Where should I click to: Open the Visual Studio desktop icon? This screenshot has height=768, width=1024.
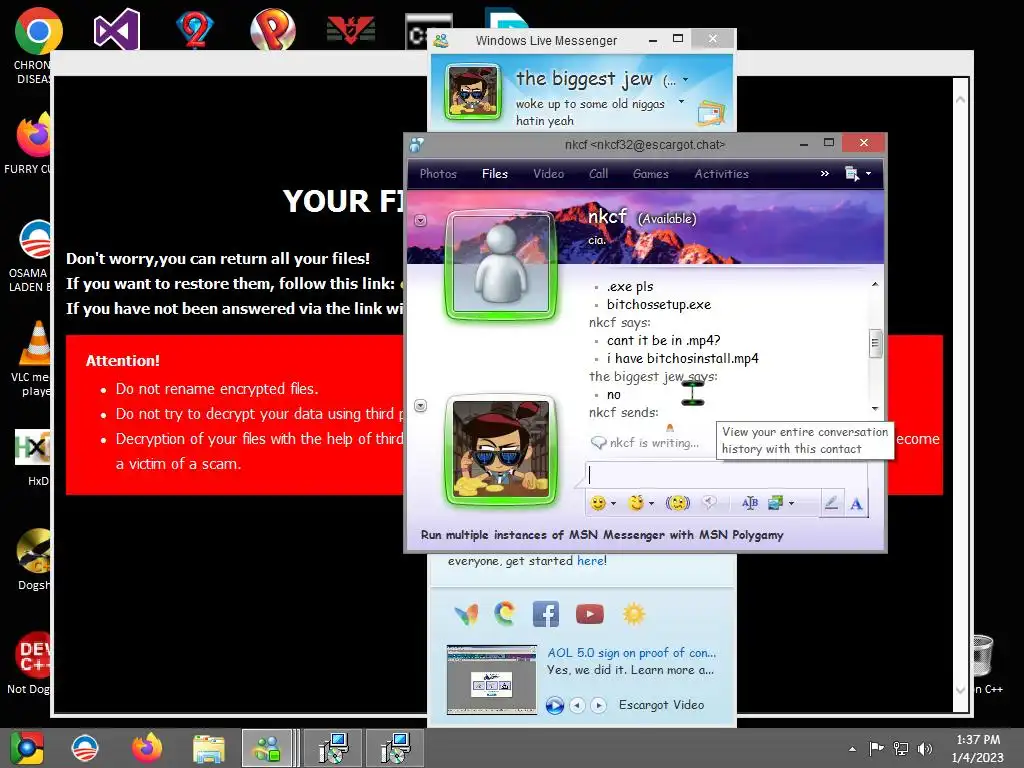pos(116,29)
